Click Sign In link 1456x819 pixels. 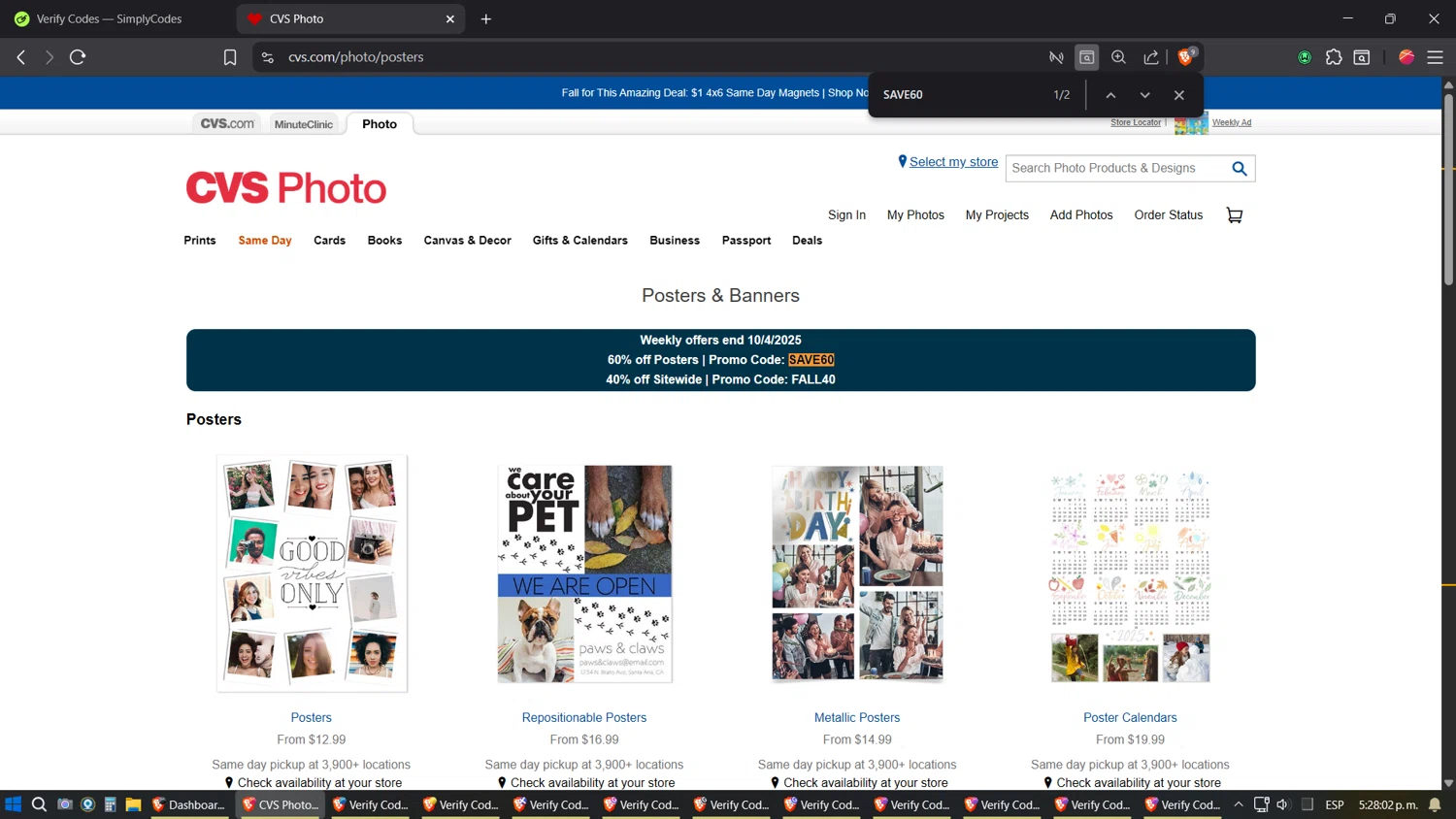click(846, 215)
